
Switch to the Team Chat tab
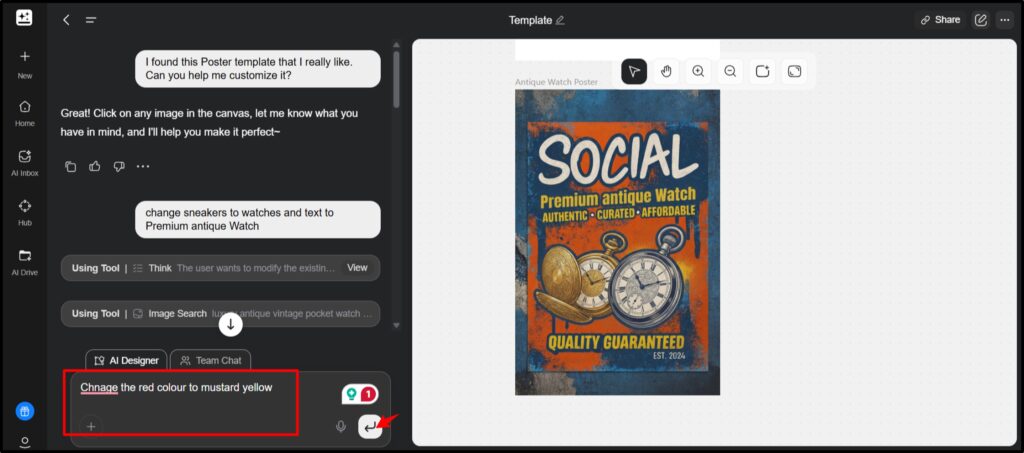210,360
